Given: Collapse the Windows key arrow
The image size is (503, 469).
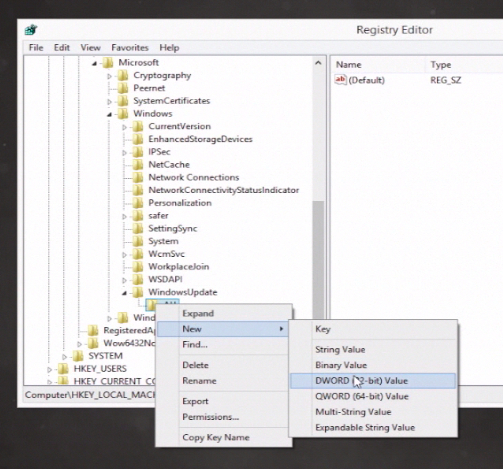Looking at the screenshot, I should [x=110, y=114].
